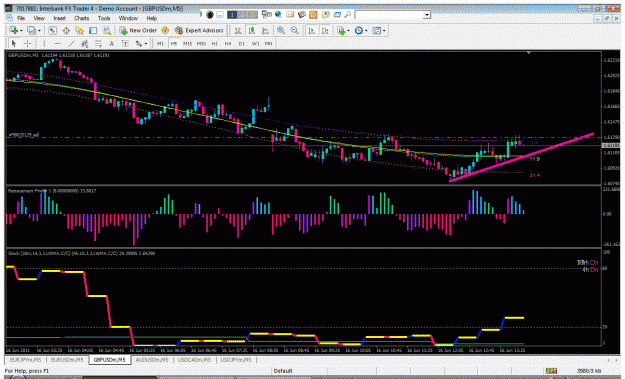Image resolution: width=625 pixels, height=379 pixels.
Task: Select the vertical line tool
Action: point(44,43)
